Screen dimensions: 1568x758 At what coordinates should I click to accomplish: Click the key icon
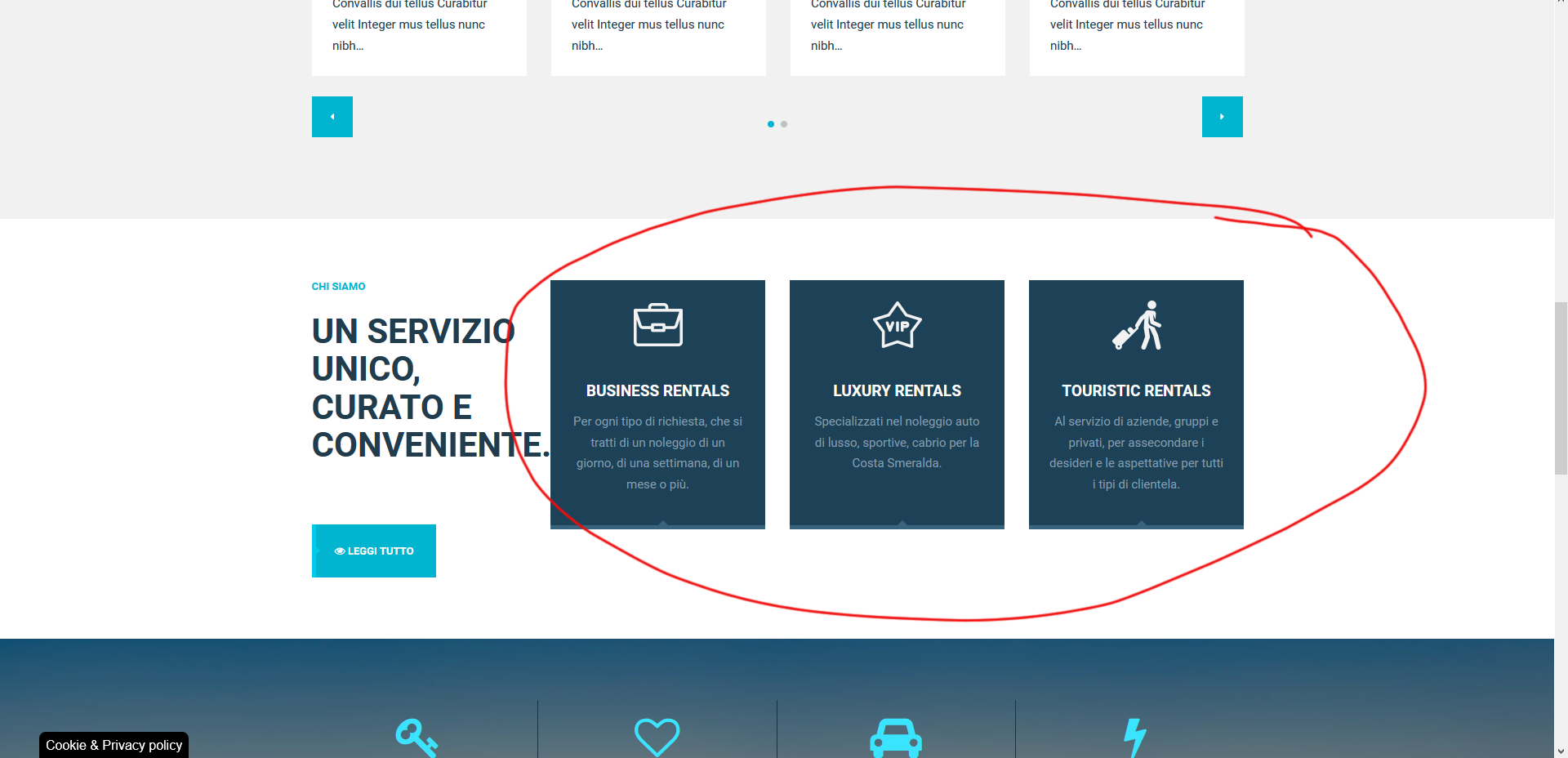pyautogui.click(x=416, y=738)
